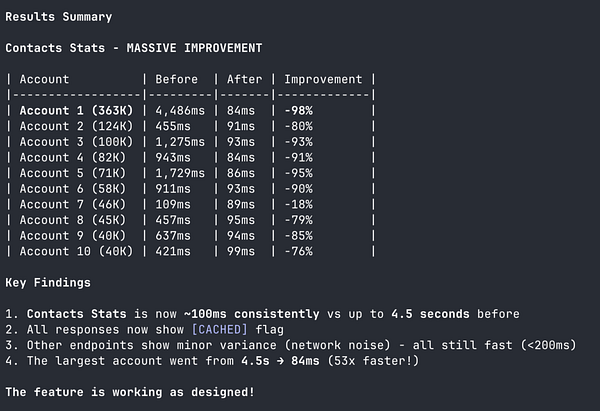Screen dimensions: 600x411
Task: Click "The feature is working as designed!" line
Action: pyautogui.click(x=129, y=392)
